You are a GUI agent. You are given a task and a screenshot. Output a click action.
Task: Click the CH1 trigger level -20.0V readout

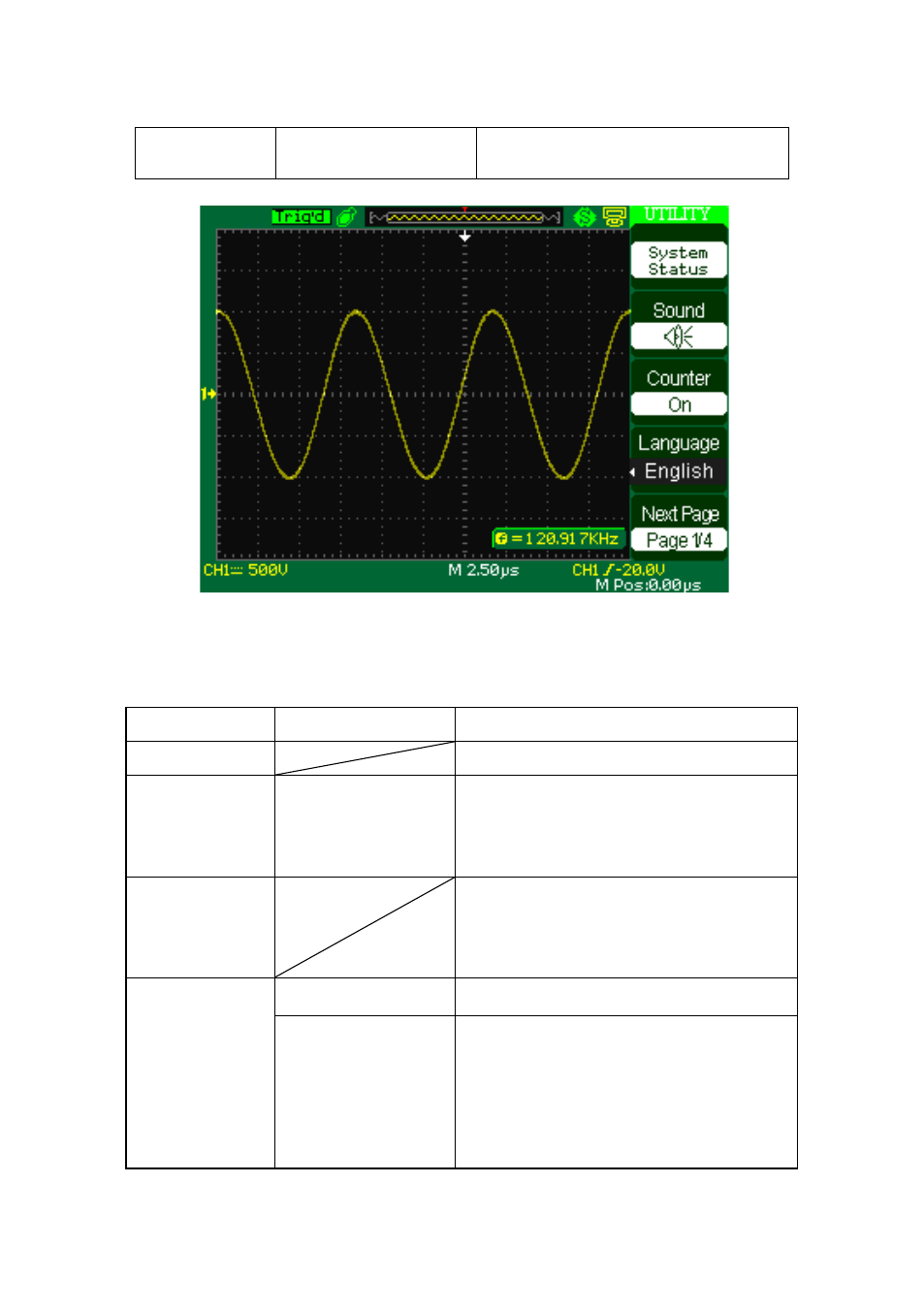point(619,570)
